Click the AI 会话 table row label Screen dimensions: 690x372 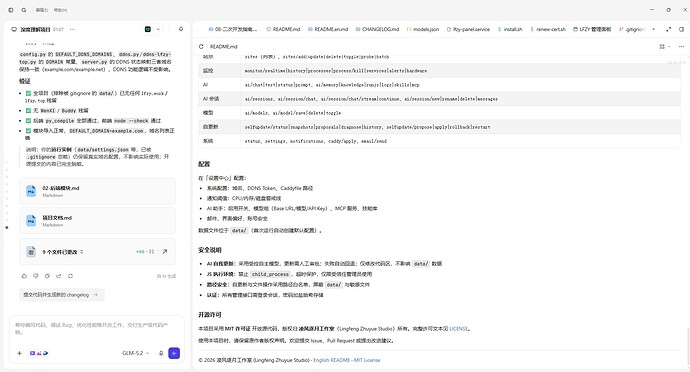211,99
